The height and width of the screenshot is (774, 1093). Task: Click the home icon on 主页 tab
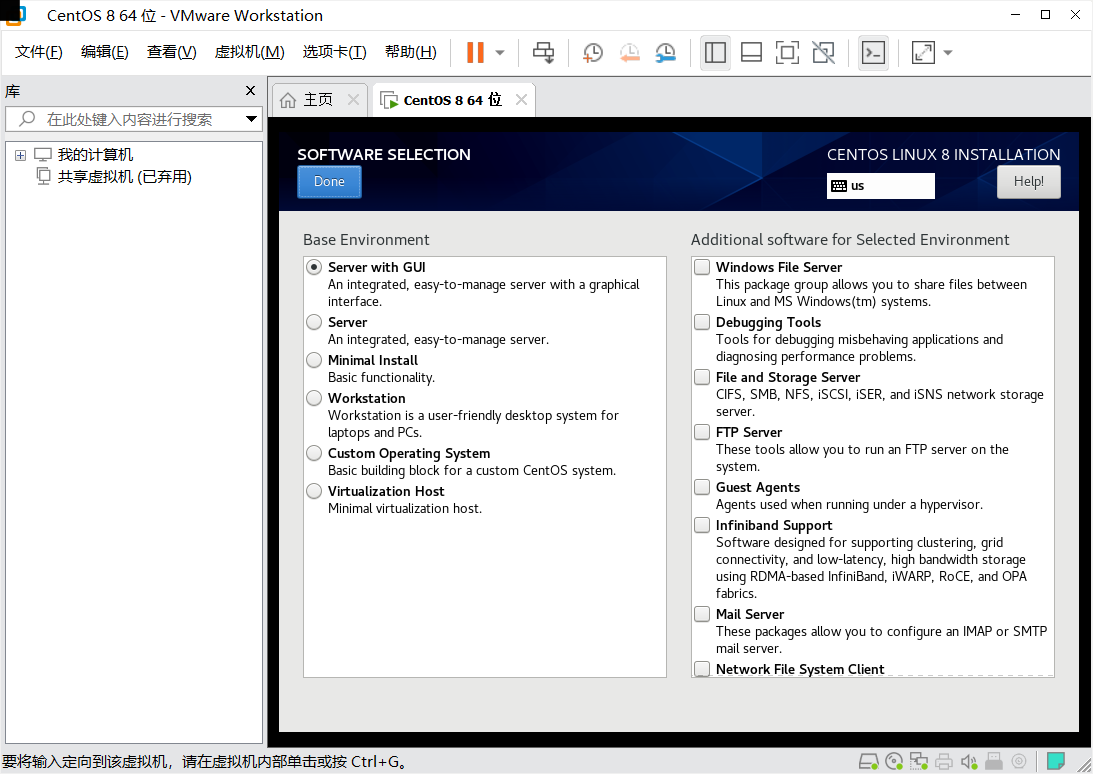click(x=288, y=100)
